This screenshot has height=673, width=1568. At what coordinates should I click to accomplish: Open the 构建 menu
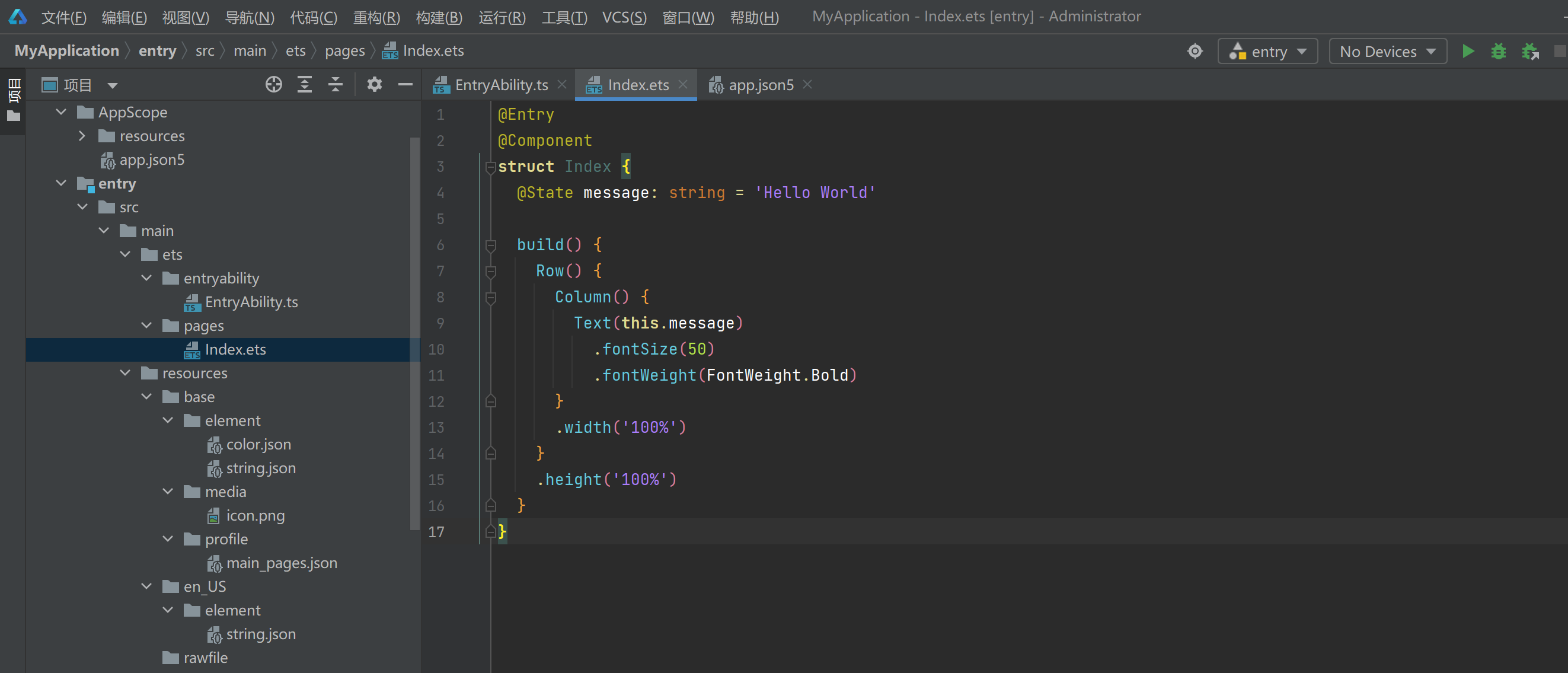point(439,17)
